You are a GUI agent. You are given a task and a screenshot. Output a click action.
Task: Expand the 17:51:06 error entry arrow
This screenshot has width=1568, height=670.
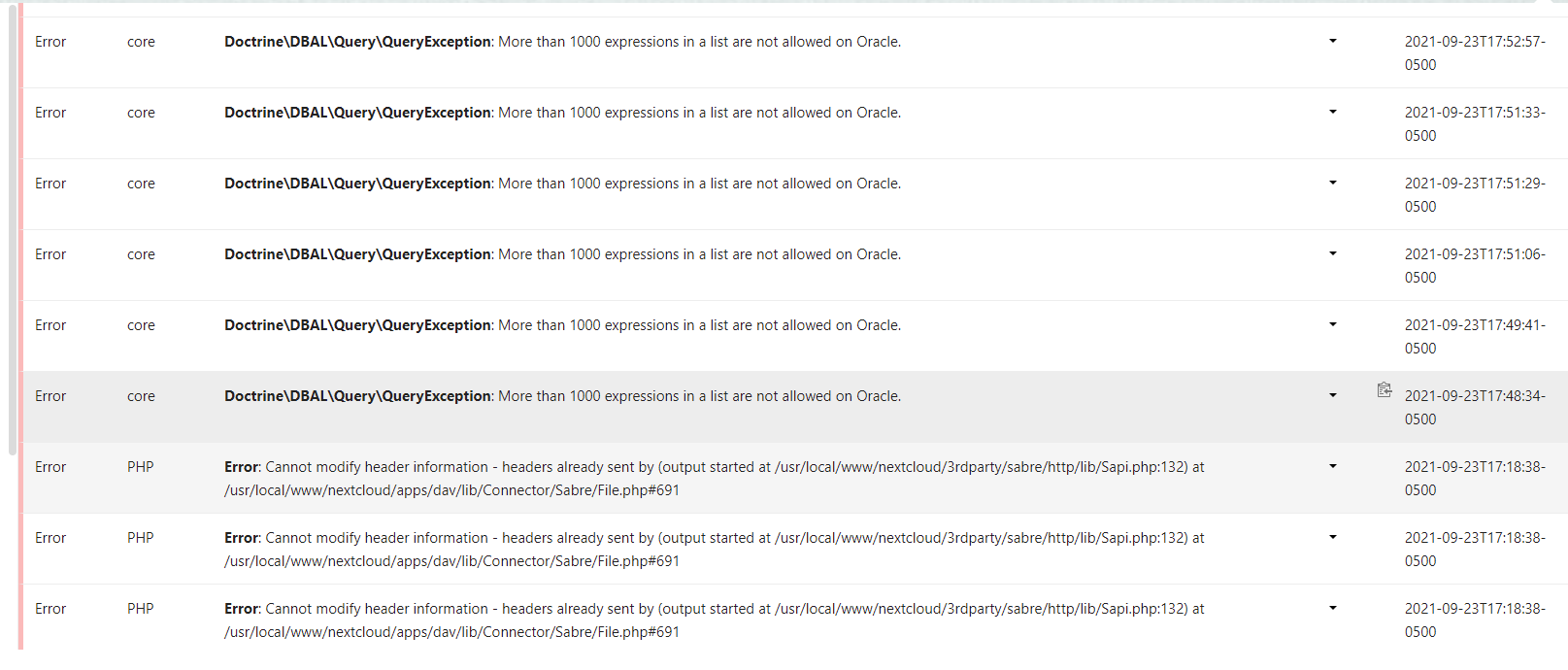click(x=1332, y=254)
